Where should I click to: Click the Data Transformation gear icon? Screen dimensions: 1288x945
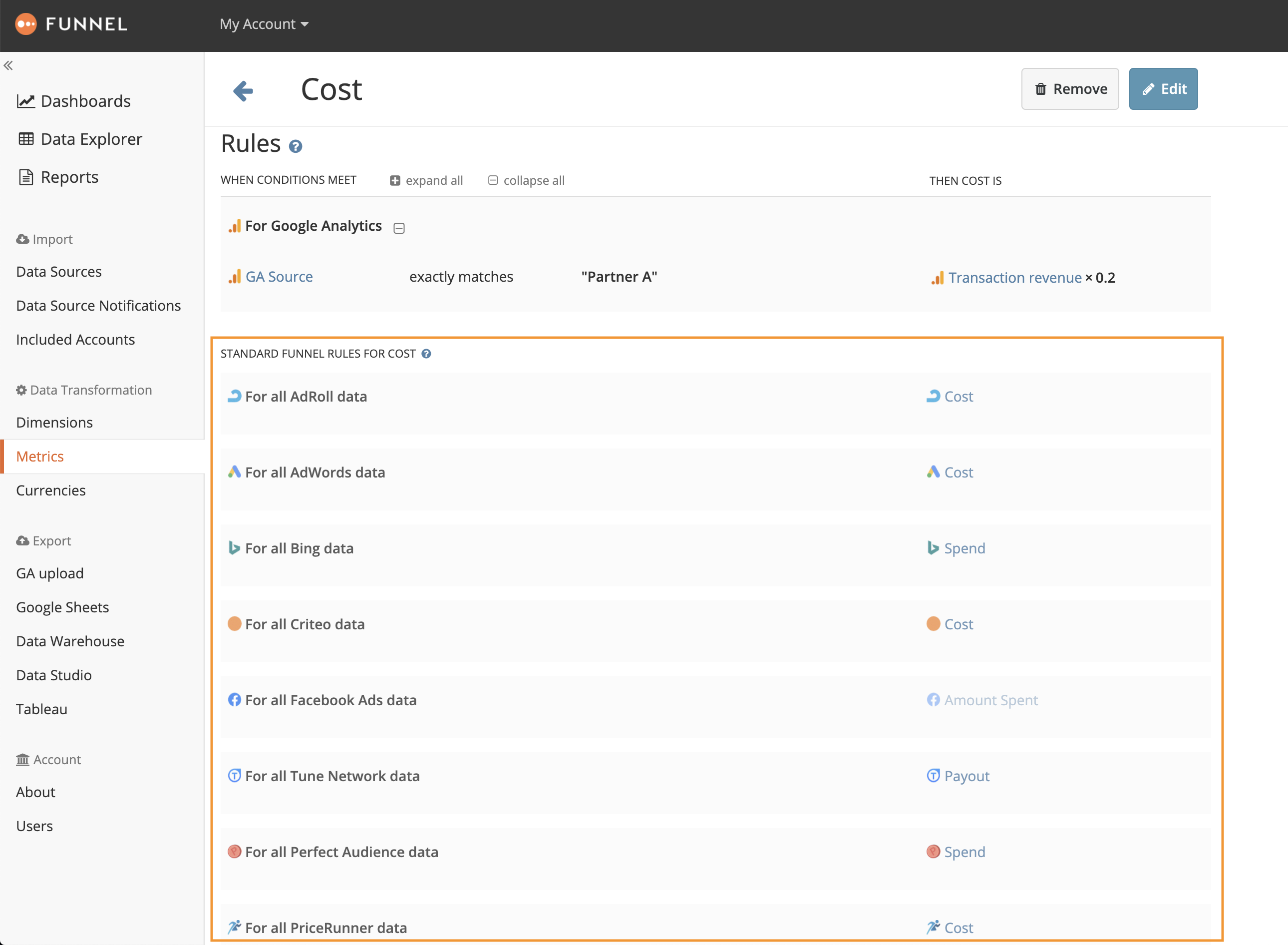(22, 390)
